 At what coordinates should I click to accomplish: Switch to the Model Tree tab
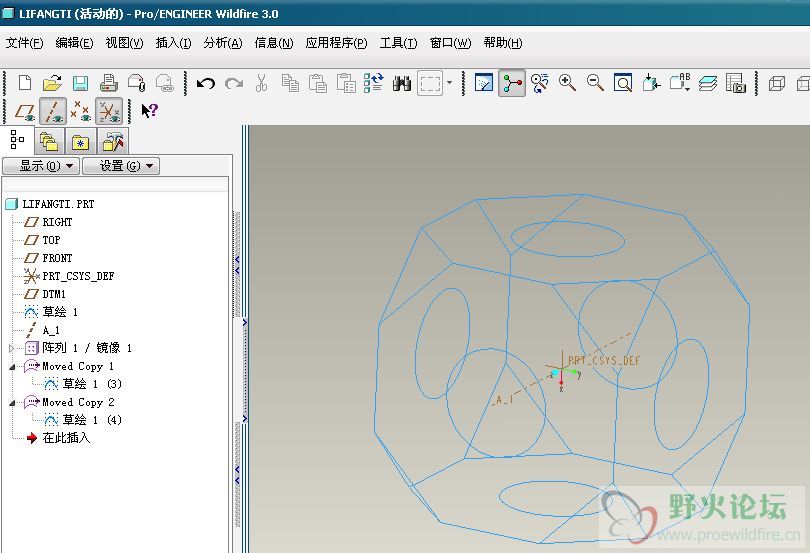pyautogui.click(x=18, y=140)
